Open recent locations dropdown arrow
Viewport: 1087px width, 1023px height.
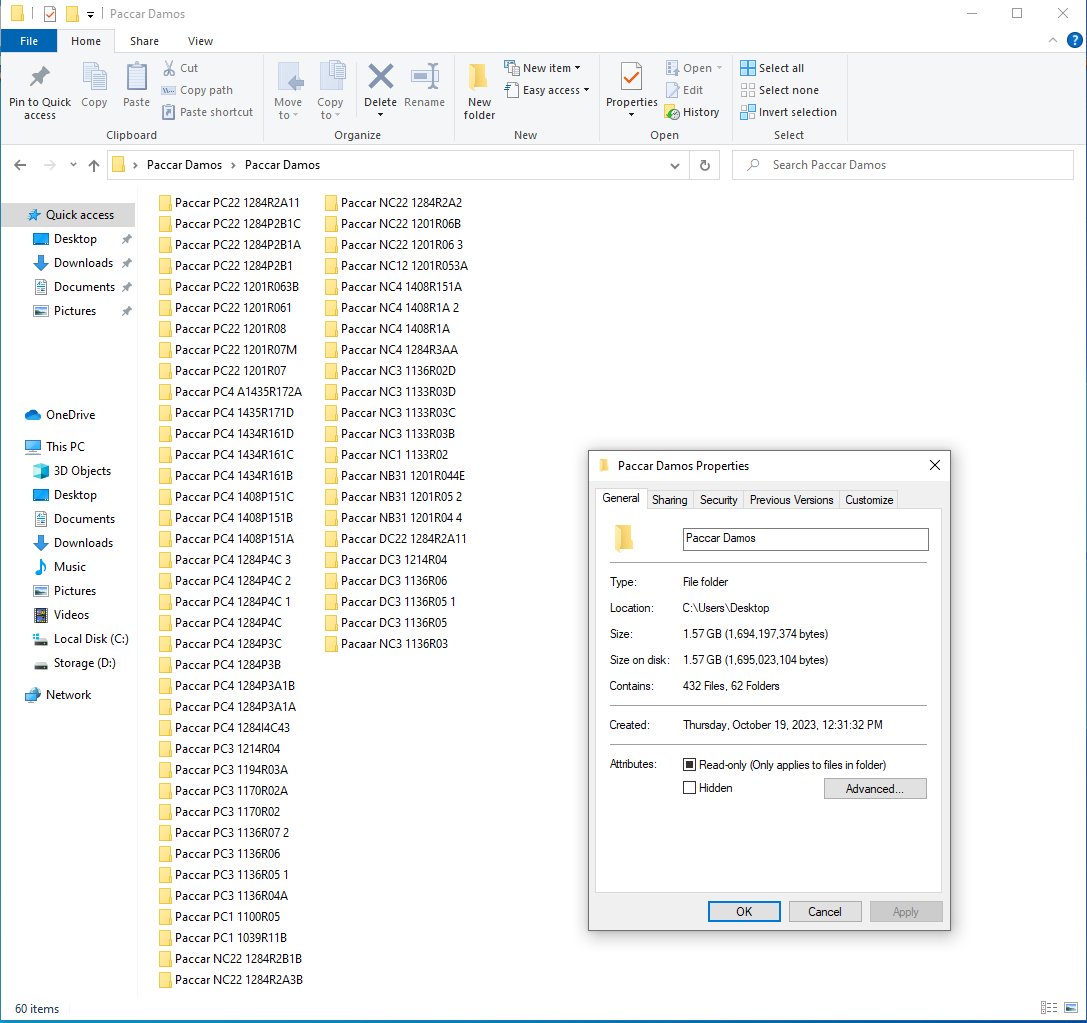(x=73, y=165)
